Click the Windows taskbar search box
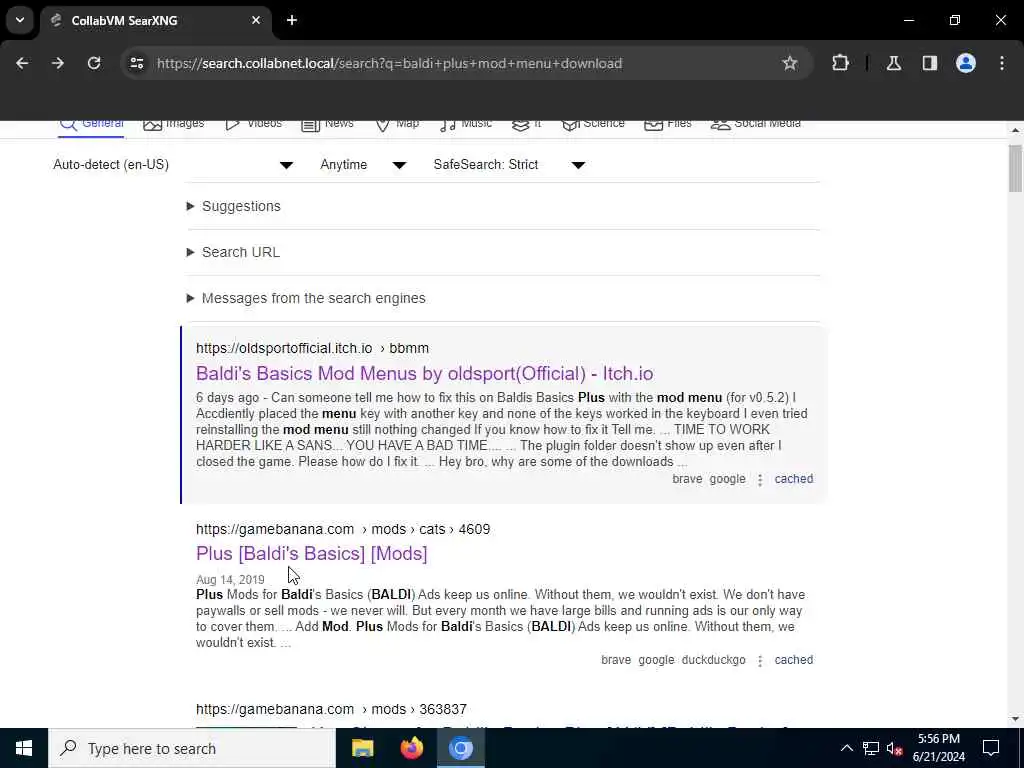Image resolution: width=1024 pixels, height=768 pixels. coord(192,748)
